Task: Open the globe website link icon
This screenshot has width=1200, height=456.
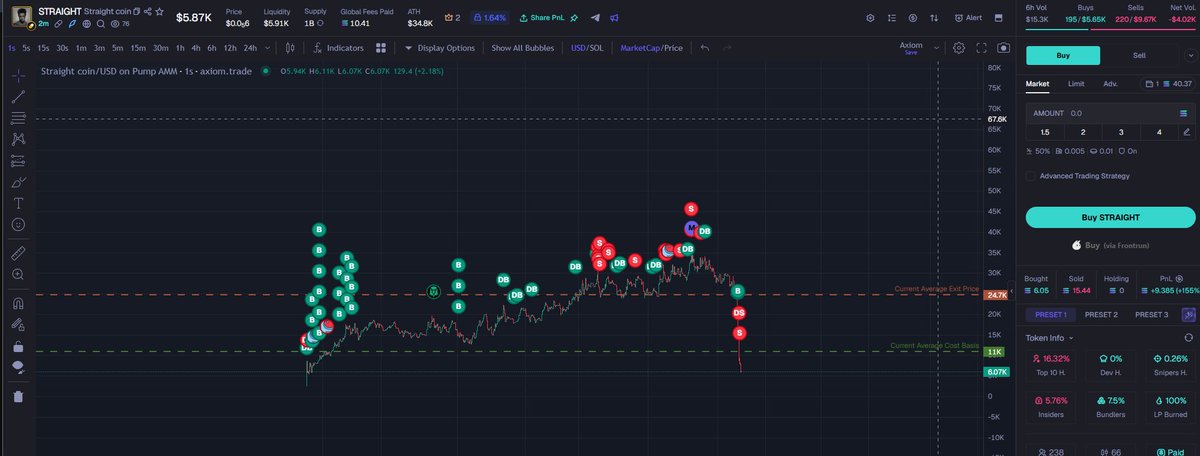Action: click(x=87, y=22)
